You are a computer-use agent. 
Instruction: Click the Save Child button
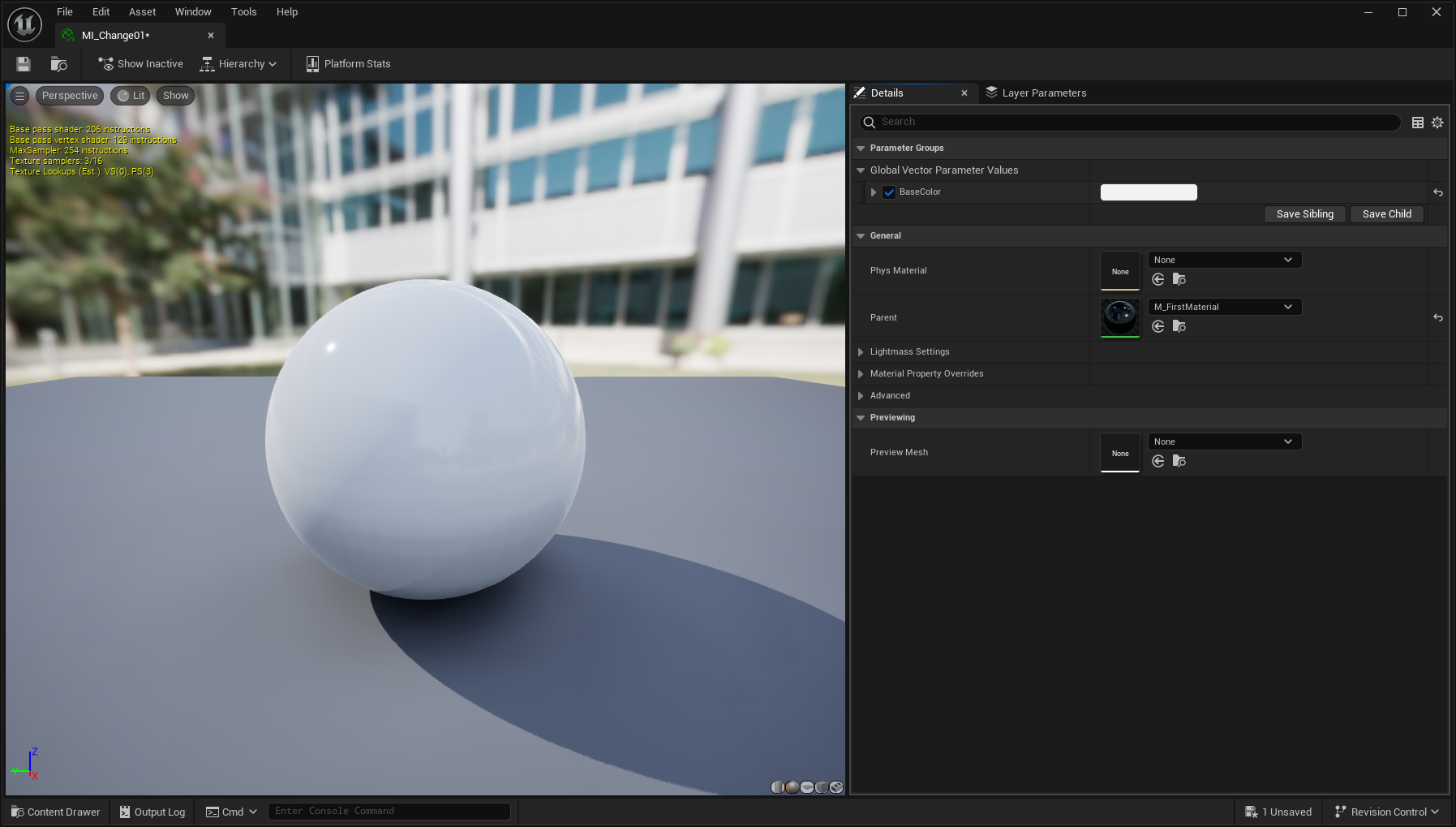click(1387, 214)
